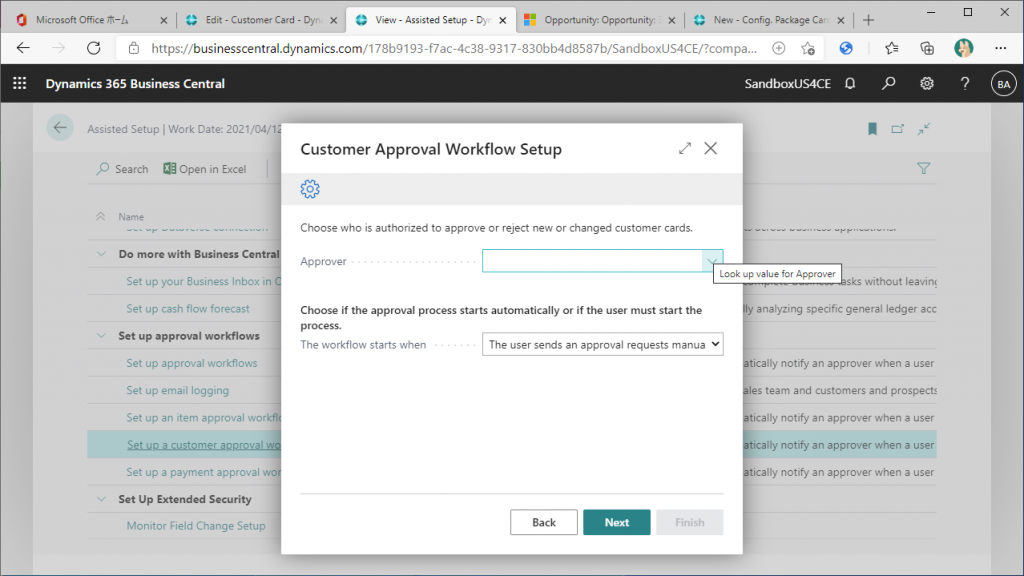Toggle the filter pane funnel icon
Screen dimensions: 1024x576
[923, 168]
